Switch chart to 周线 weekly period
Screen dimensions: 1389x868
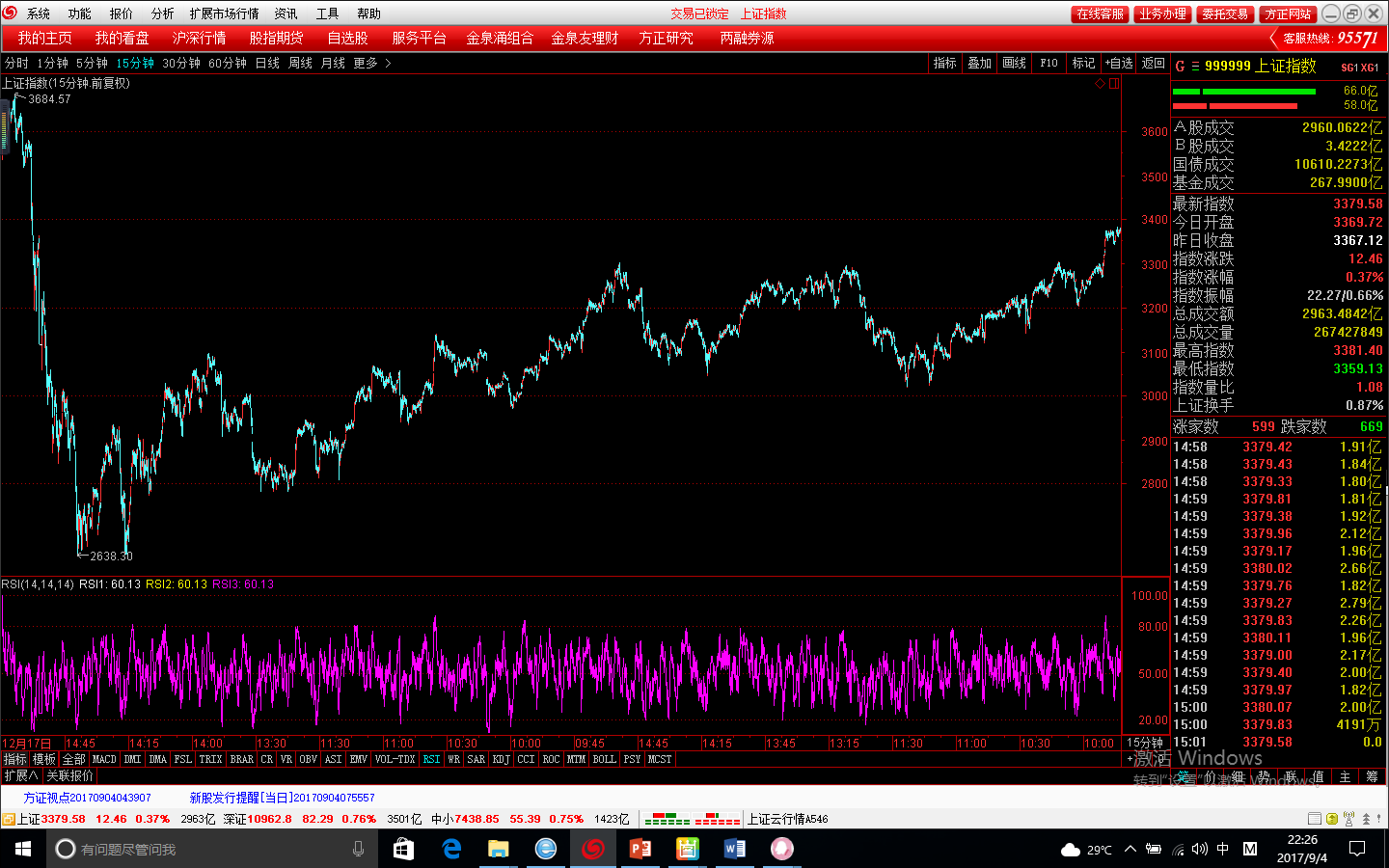coord(300,63)
